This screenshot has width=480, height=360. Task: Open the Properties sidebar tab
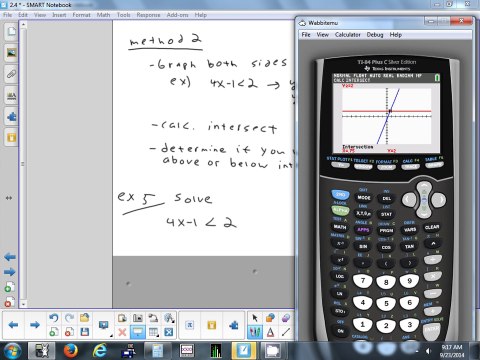click(x=11, y=95)
